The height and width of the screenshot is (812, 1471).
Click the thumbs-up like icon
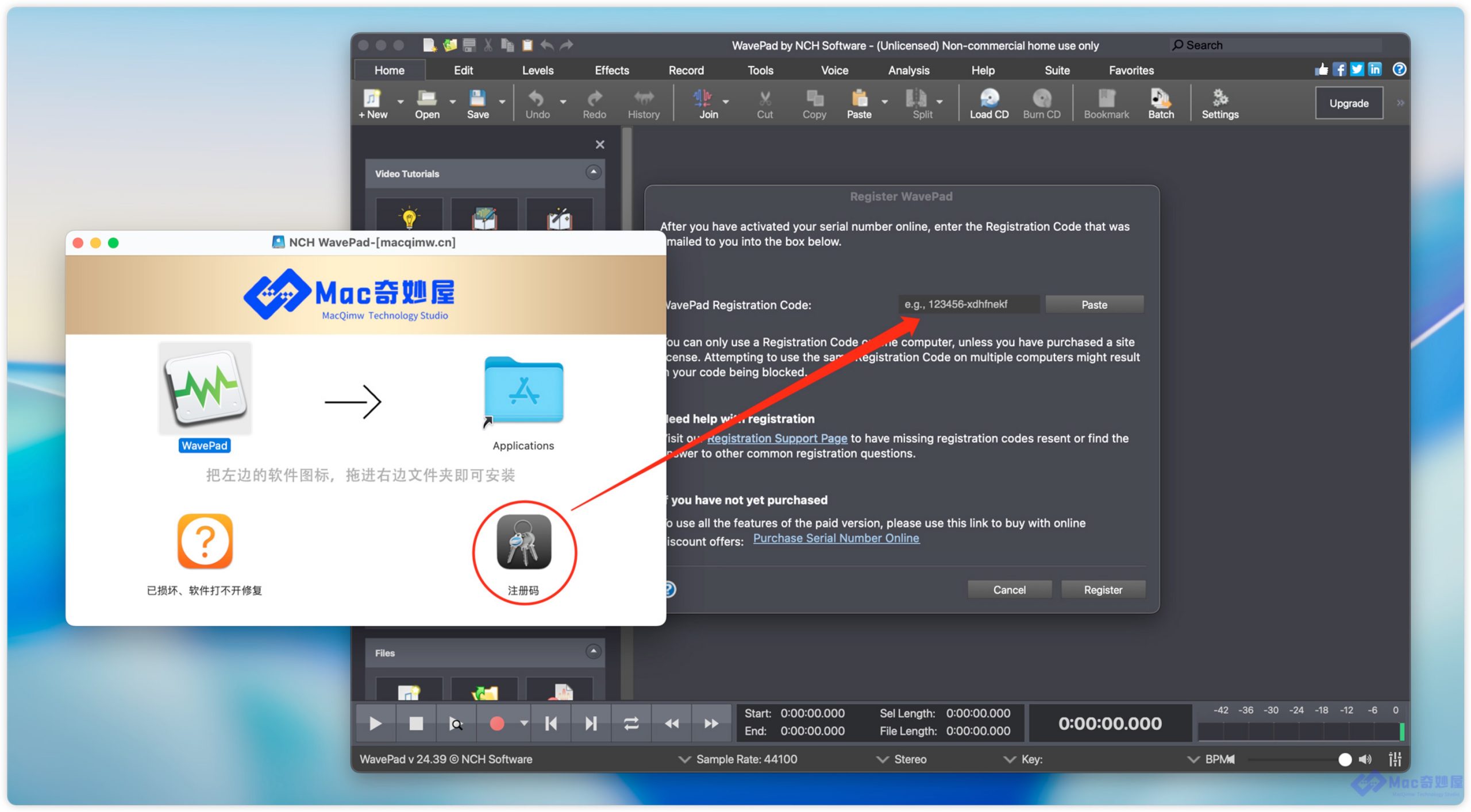click(x=1322, y=69)
